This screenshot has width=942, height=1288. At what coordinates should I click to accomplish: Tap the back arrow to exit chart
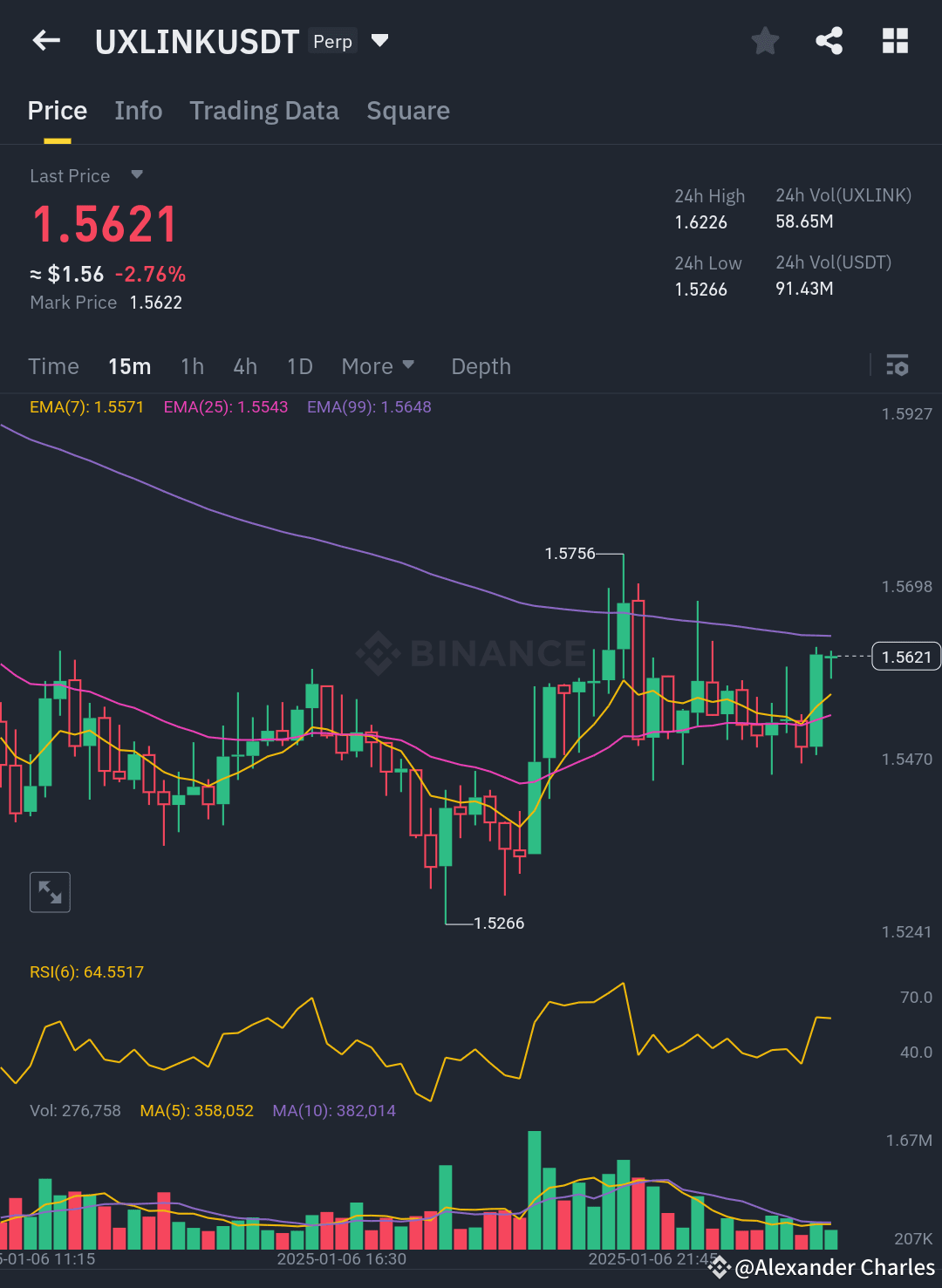coord(45,40)
